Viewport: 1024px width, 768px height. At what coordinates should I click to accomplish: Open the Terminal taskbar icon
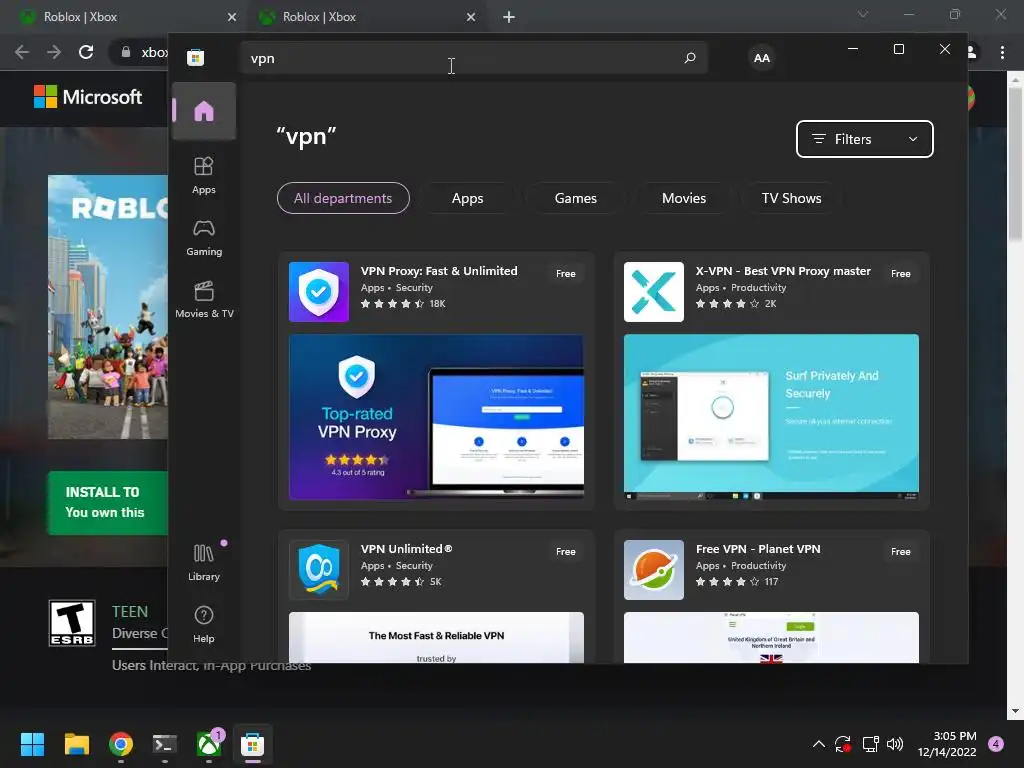click(x=165, y=744)
